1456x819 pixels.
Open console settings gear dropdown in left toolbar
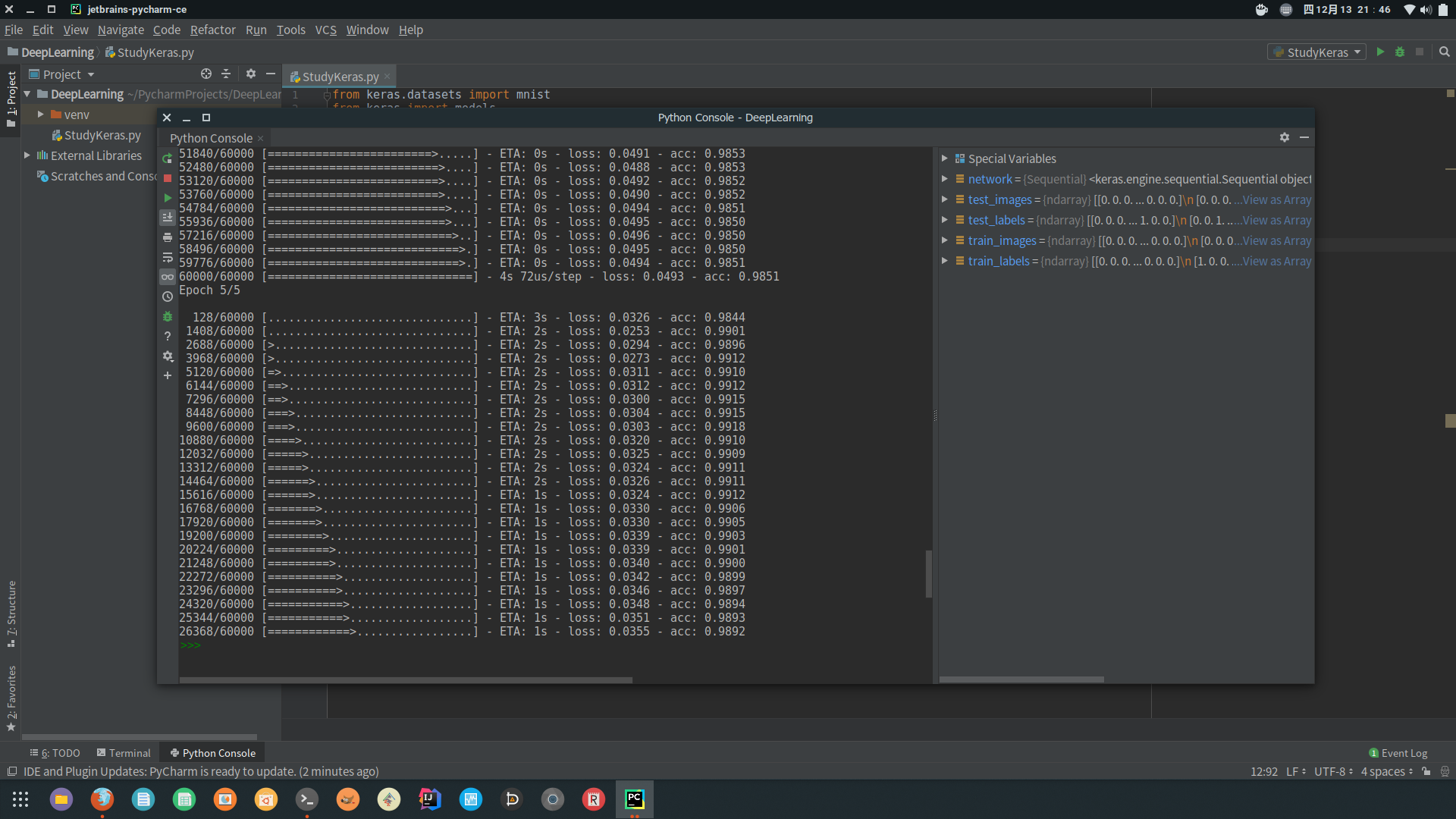tap(168, 356)
